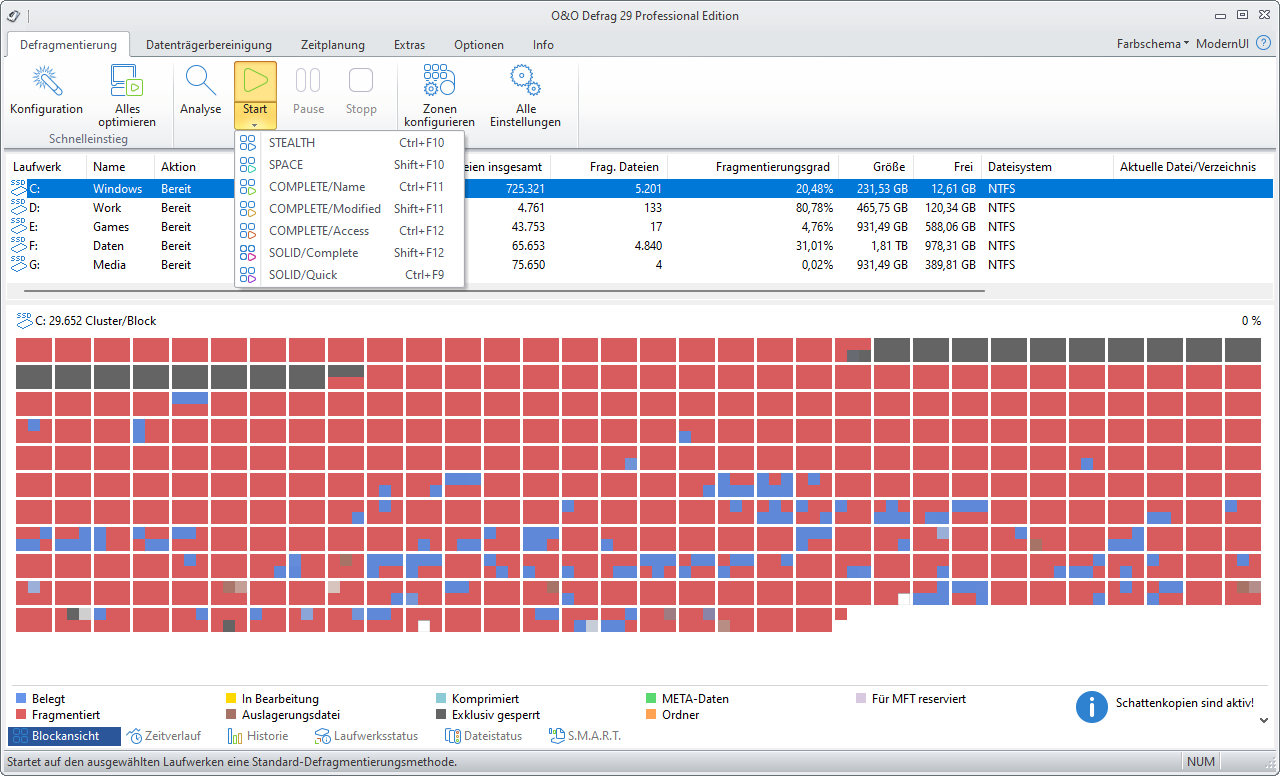Sort by the Frei column header

[946, 167]
